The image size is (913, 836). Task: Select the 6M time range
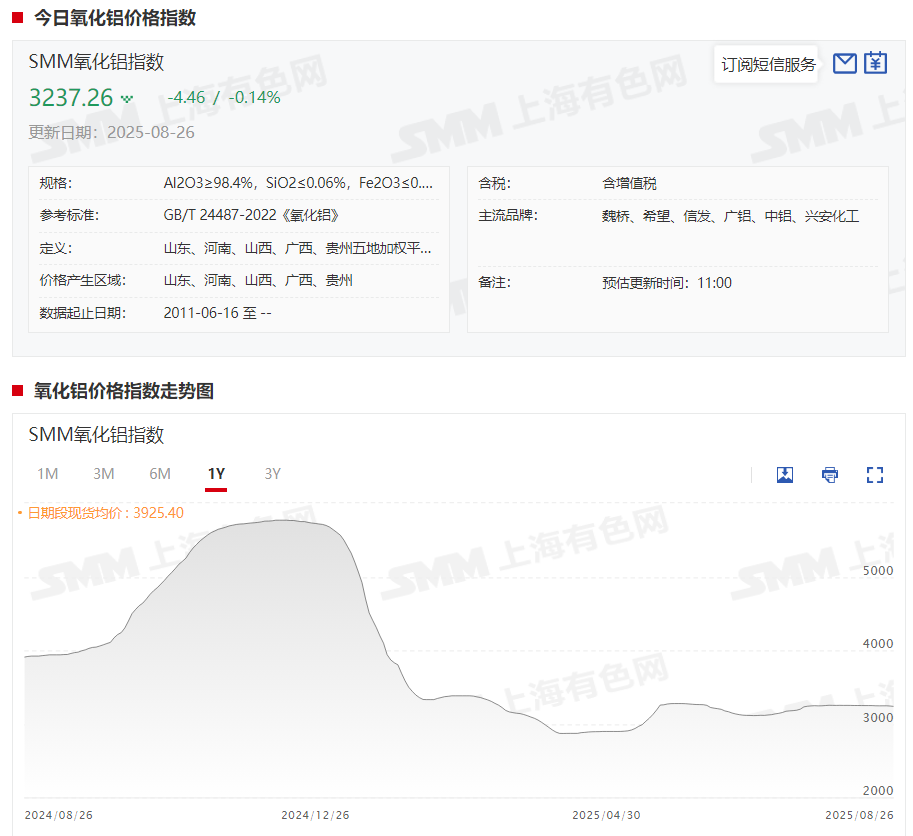point(160,474)
